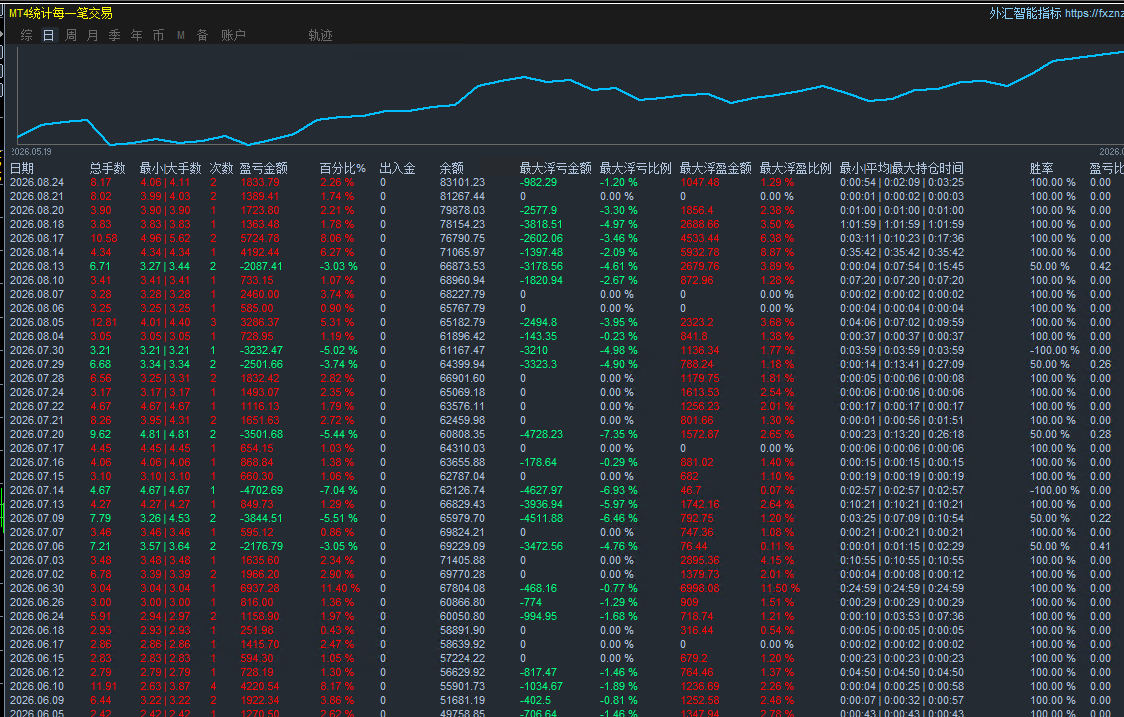Switch to the 季 quarterly tab
The height and width of the screenshot is (717, 1124).
click(x=115, y=35)
